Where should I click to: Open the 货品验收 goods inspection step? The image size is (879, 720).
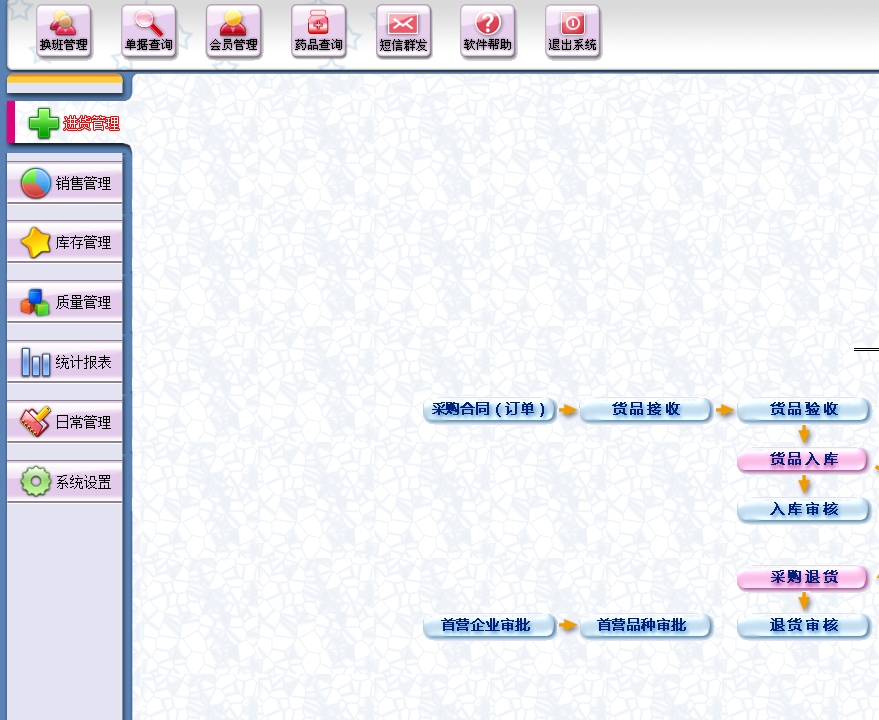point(803,410)
